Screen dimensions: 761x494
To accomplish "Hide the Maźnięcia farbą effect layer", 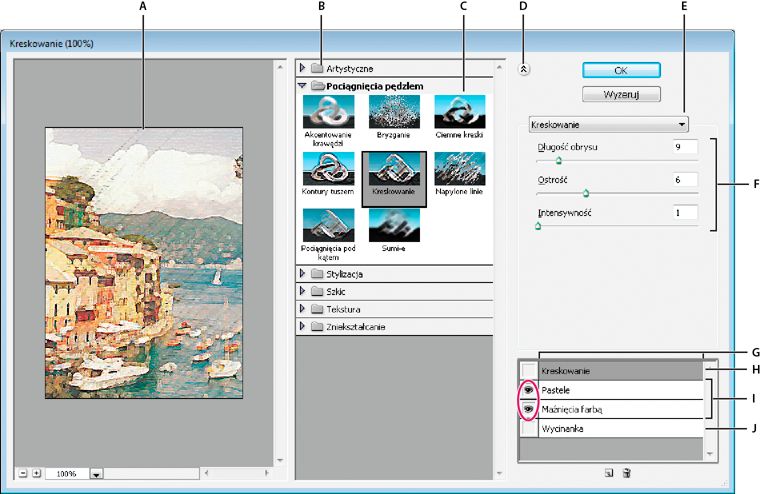I will tap(529, 409).
